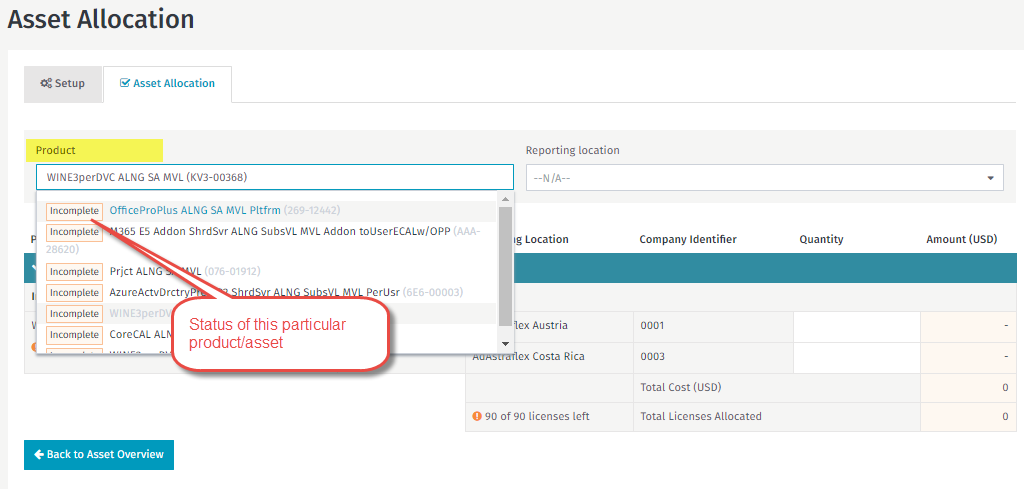Click the gears icon on Setup tab
Screen dimensions: 1024x489
tap(46, 84)
